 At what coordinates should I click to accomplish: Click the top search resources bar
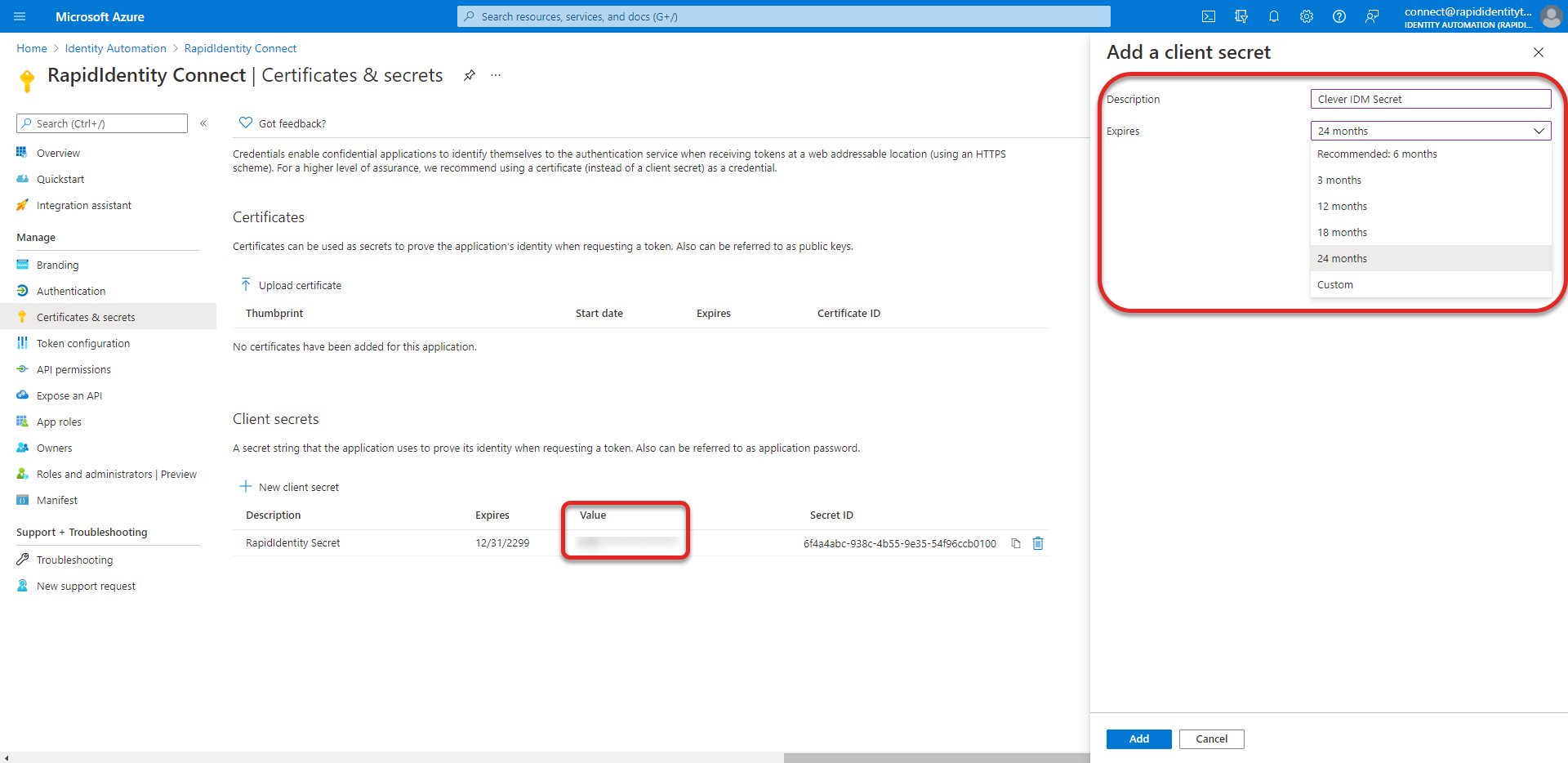(x=784, y=16)
